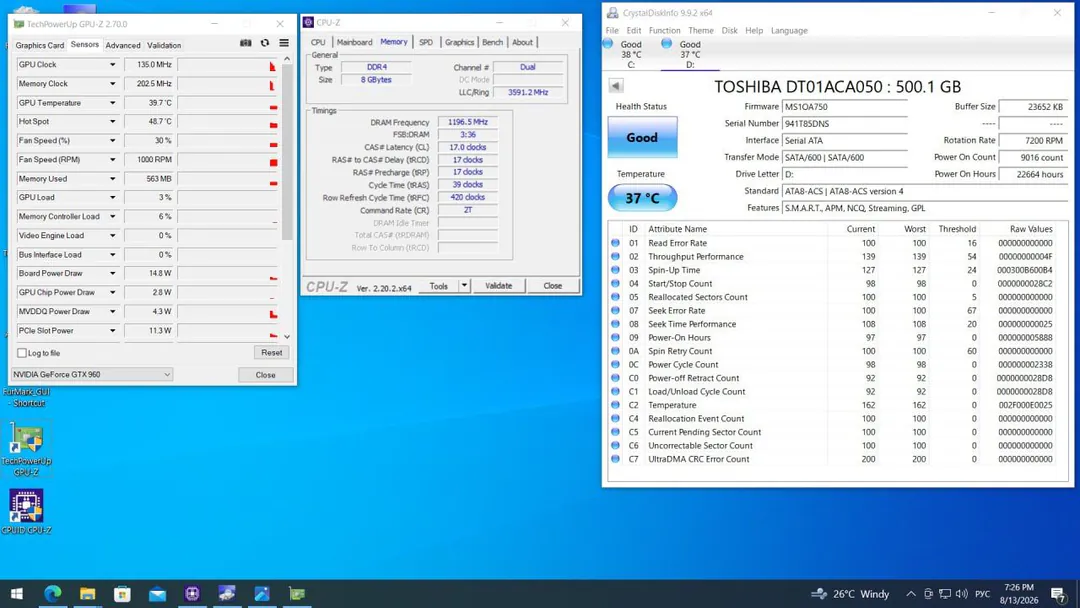
Task: Open the TechPowerUp GPU-Z desktop shortcut
Action: [x=26, y=448]
